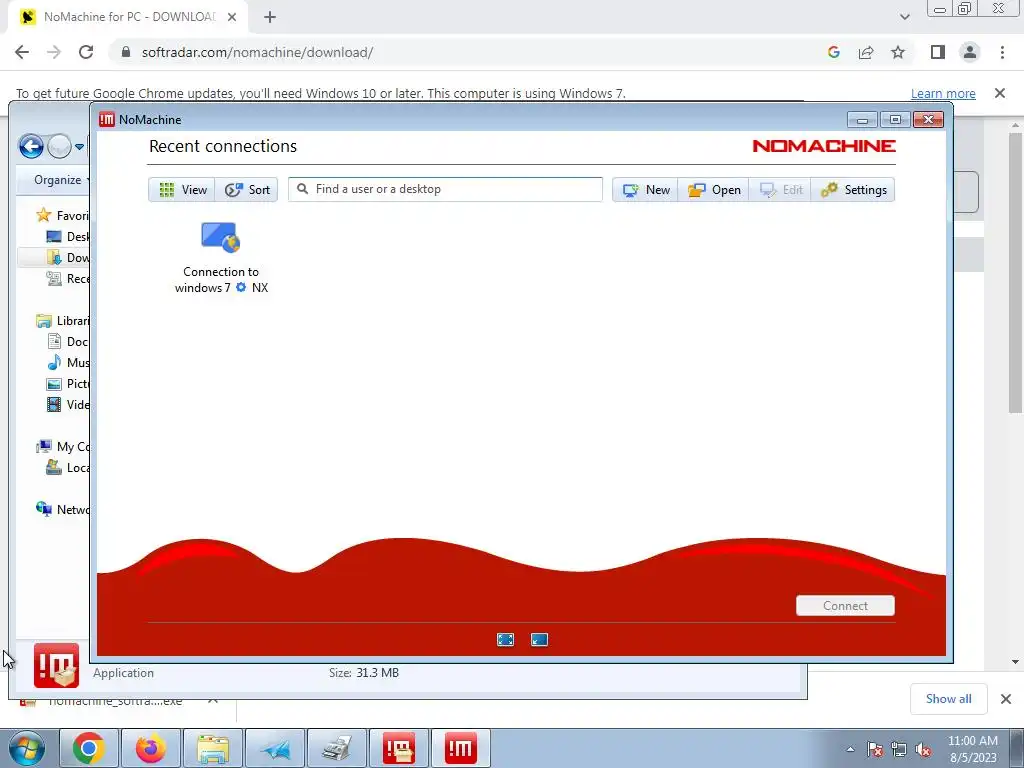The width and height of the screenshot is (1024, 768).
Task: Open Explorer recent pages dropdown arrow
Action: [79, 147]
